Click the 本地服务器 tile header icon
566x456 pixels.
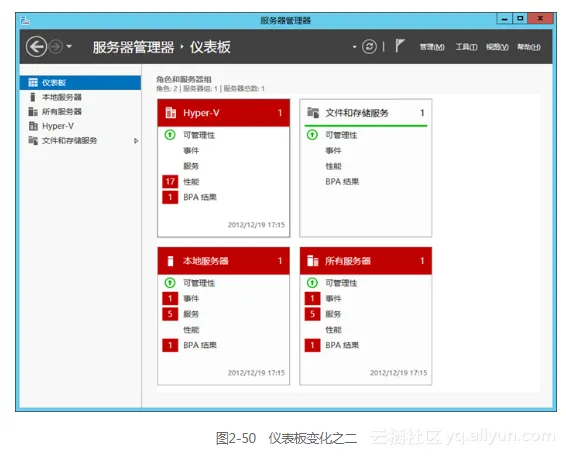pyautogui.click(x=170, y=261)
